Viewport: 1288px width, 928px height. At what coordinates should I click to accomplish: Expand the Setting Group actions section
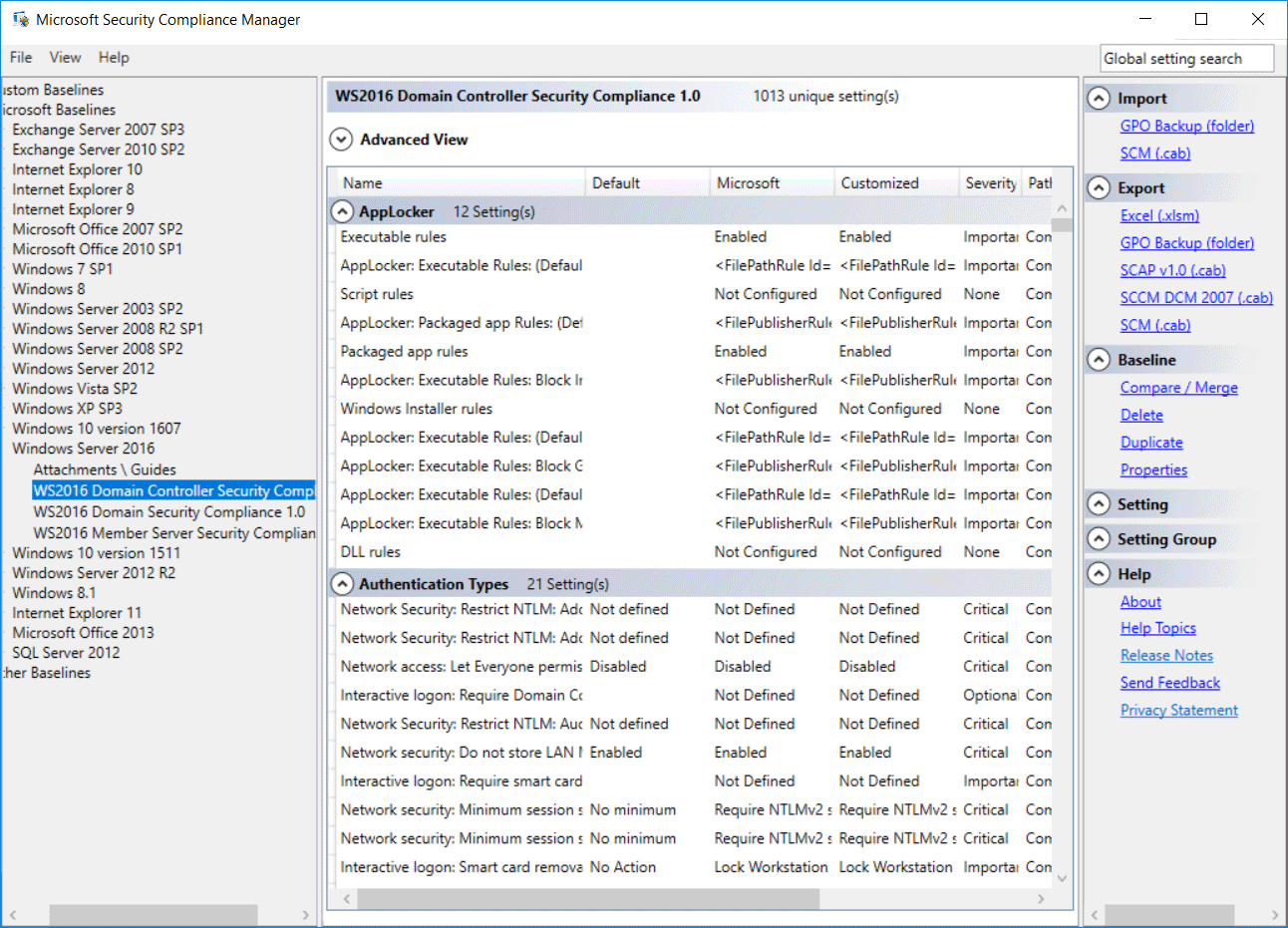pyautogui.click(x=1099, y=539)
